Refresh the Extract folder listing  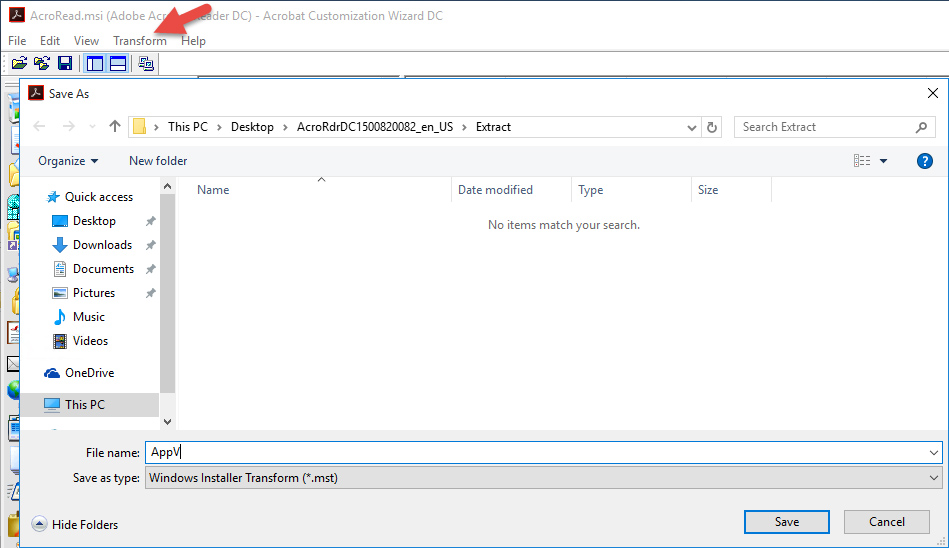(x=712, y=127)
